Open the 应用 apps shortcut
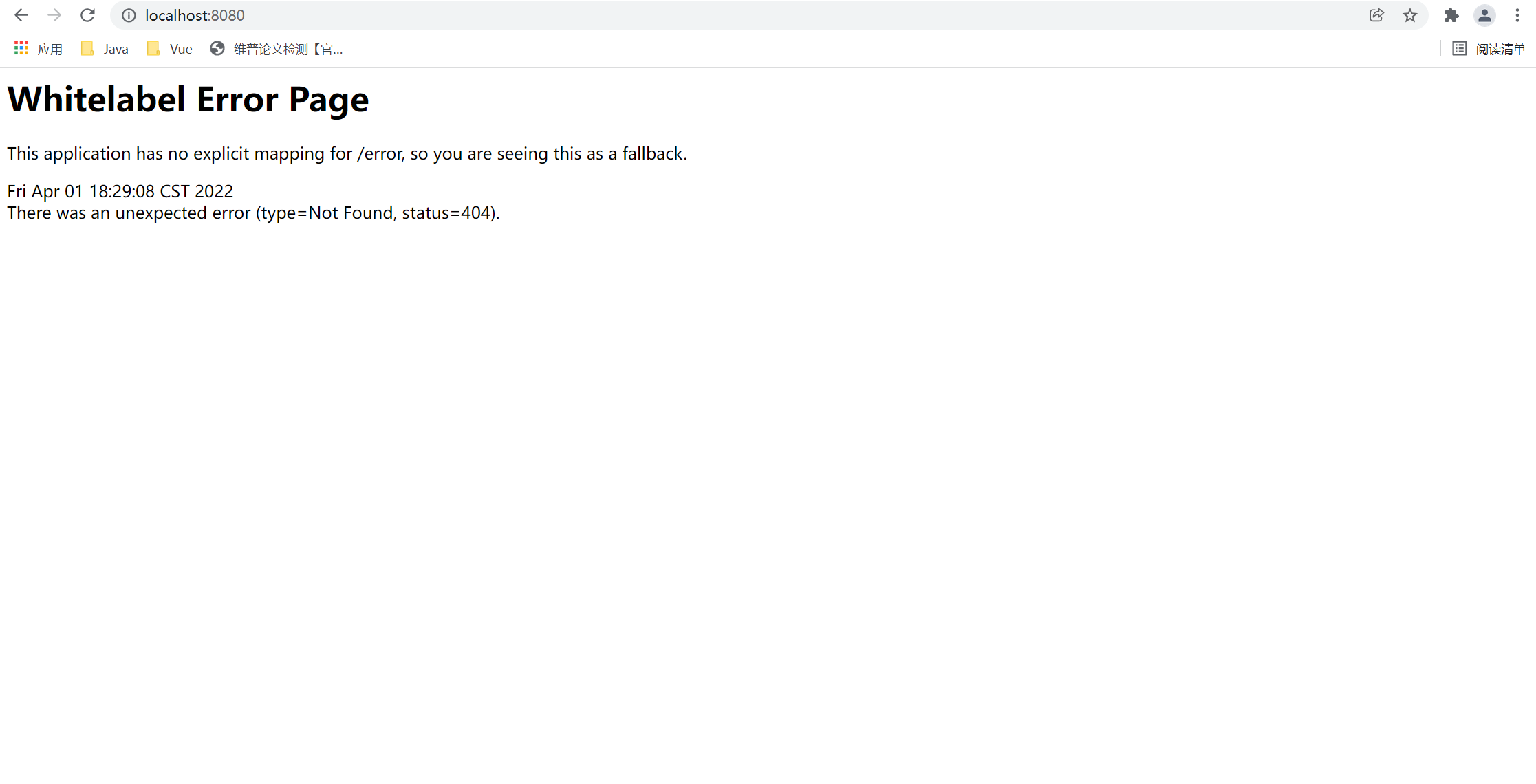The height and width of the screenshot is (784, 1536). pyautogui.click(x=50, y=49)
